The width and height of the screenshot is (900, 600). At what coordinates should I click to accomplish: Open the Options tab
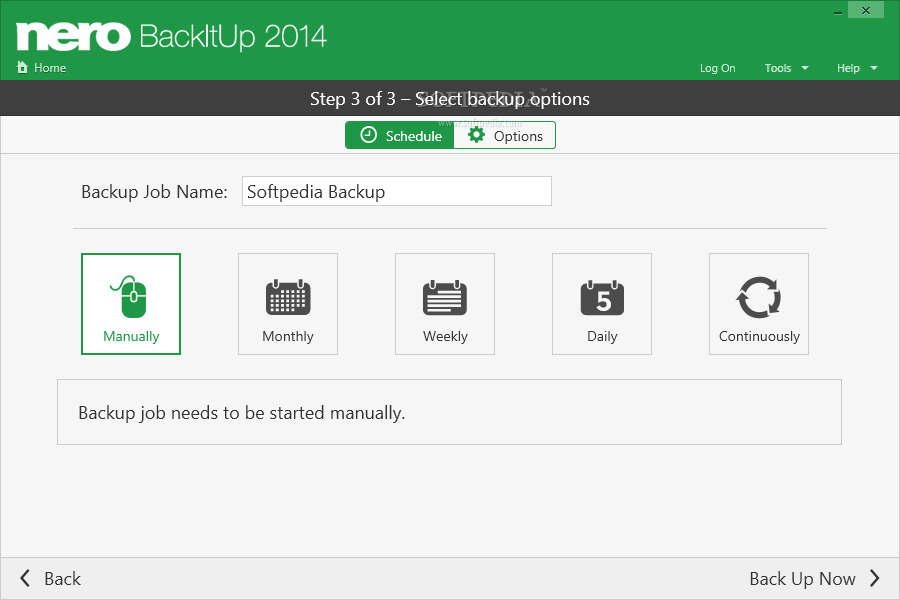point(505,136)
